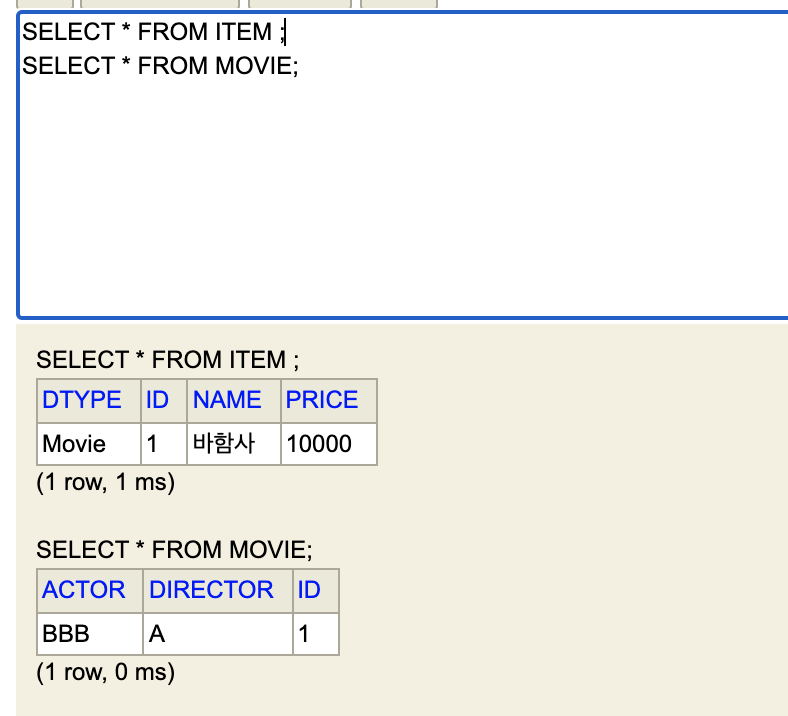Click the ID value 1 in MOVIE table
This screenshot has height=716, width=788.
305,634
